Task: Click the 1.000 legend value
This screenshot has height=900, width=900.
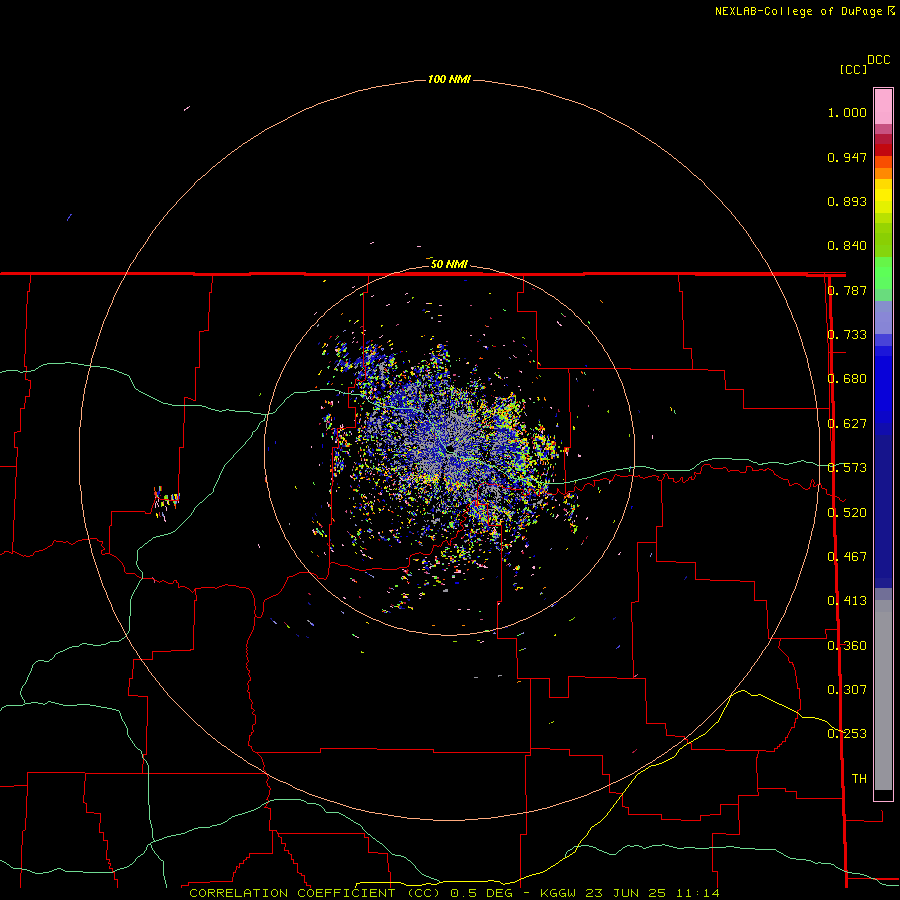Action: pyautogui.click(x=847, y=112)
